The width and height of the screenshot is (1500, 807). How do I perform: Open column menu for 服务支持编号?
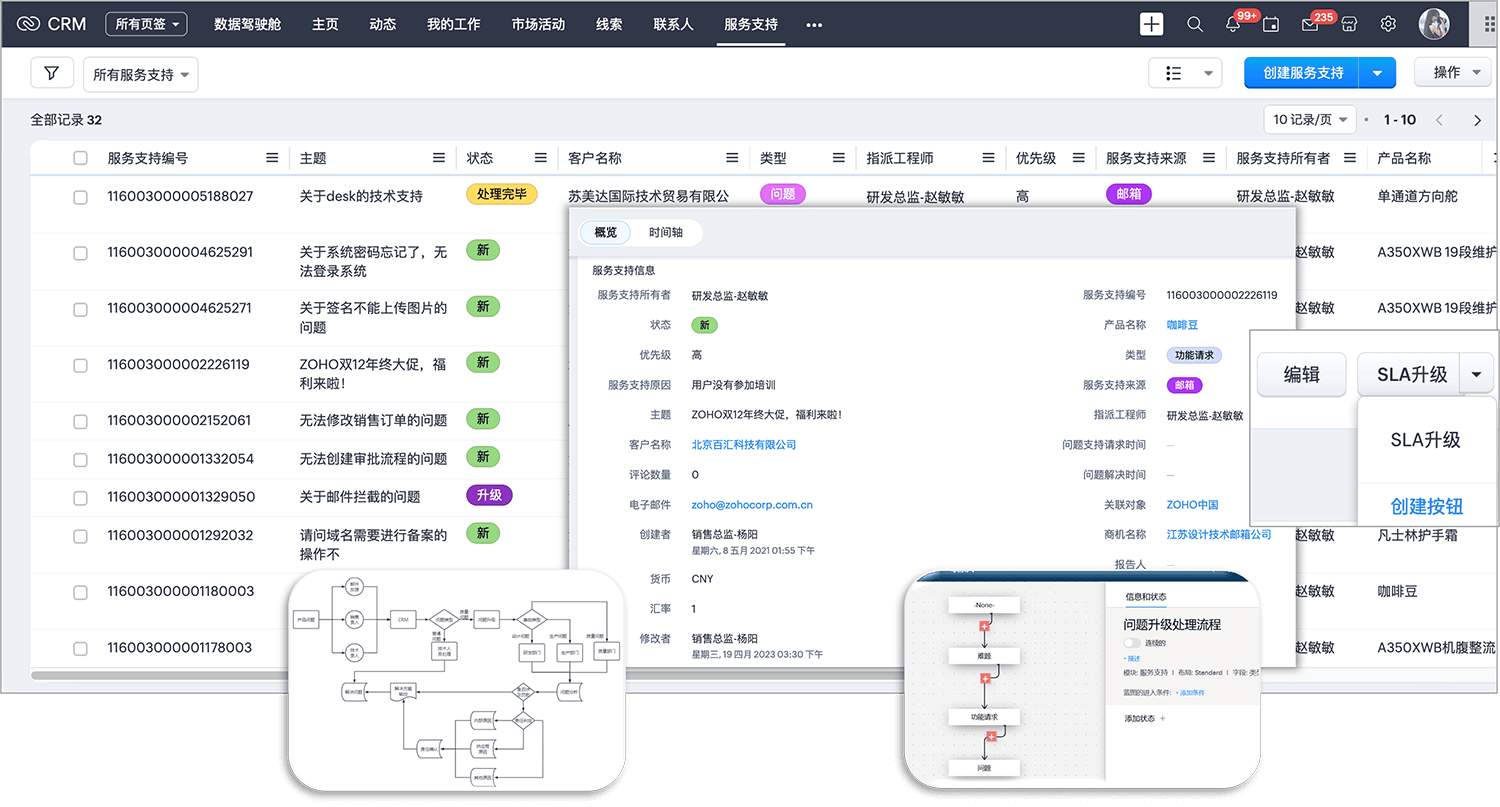(272, 158)
